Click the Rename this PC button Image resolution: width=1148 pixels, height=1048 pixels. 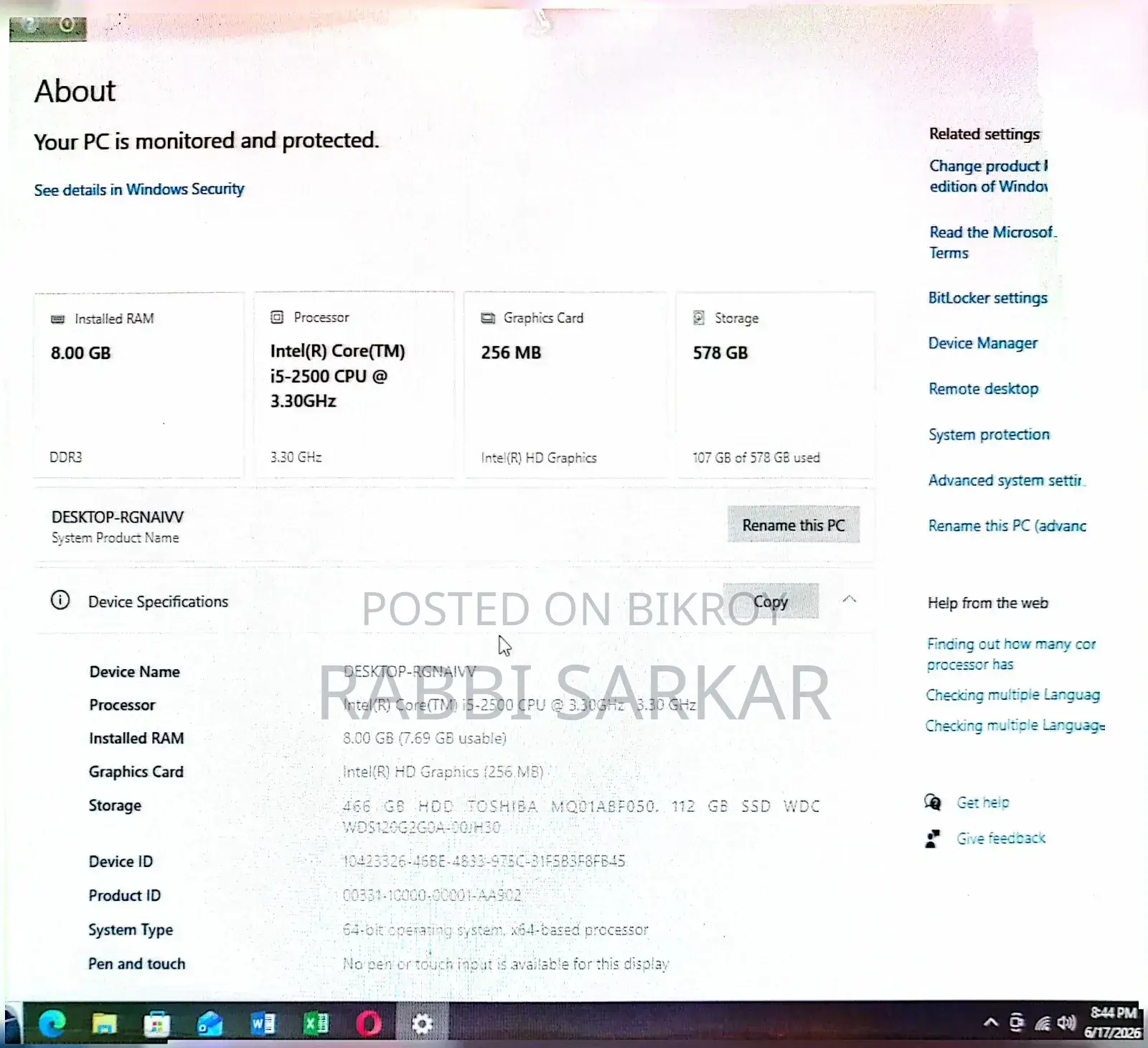[x=794, y=525]
